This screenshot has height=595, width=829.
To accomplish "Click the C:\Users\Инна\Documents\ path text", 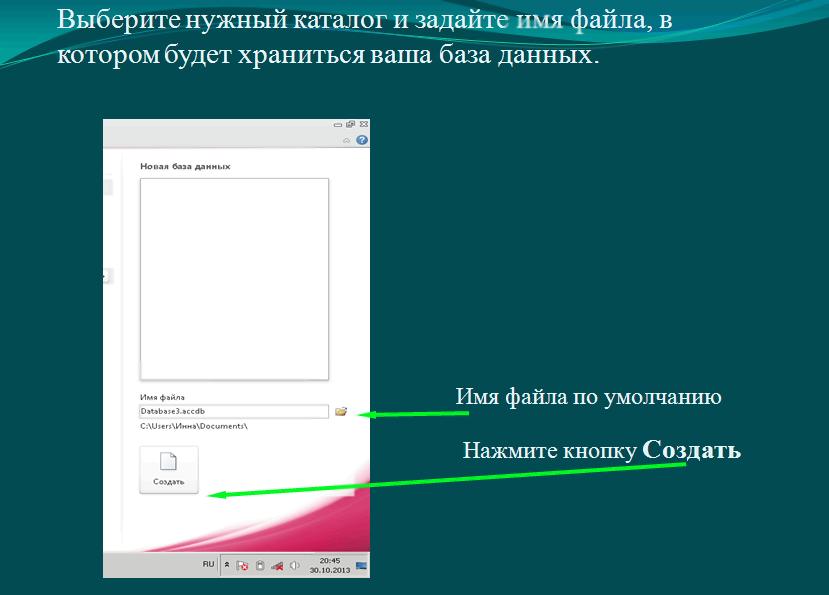I will coord(193,426).
